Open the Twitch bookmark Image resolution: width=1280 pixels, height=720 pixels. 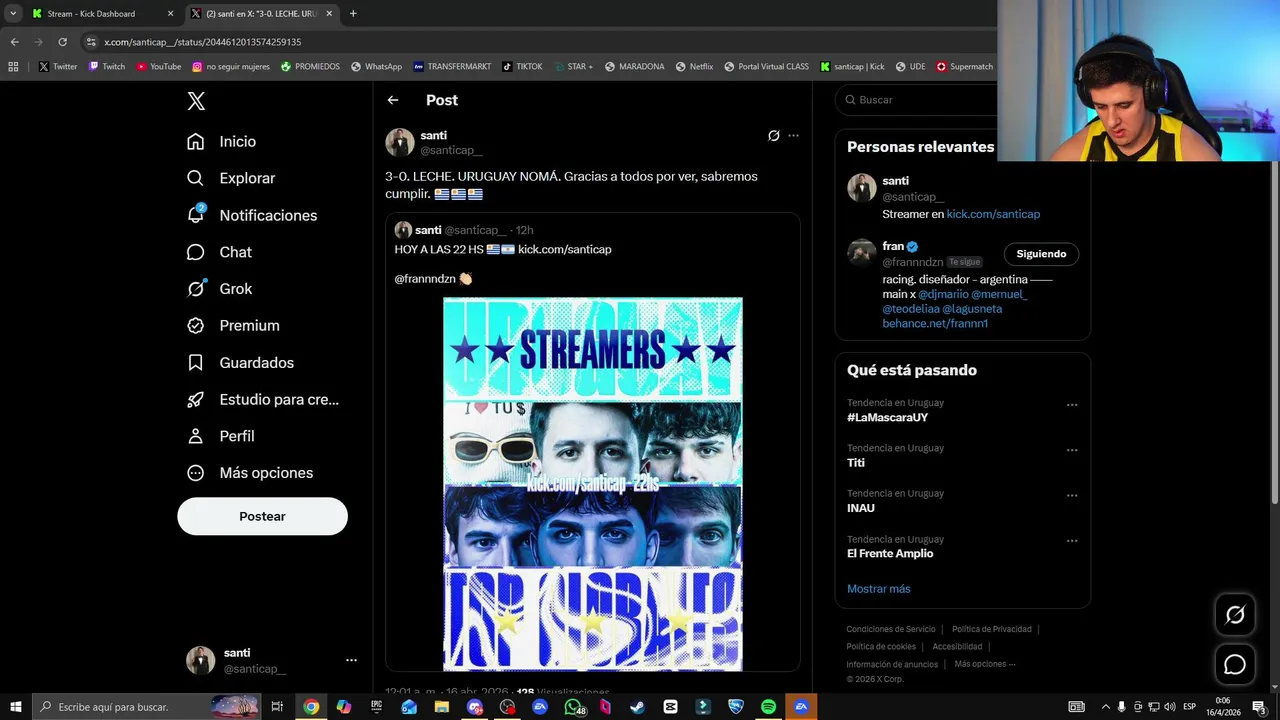click(x=107, y=67)
